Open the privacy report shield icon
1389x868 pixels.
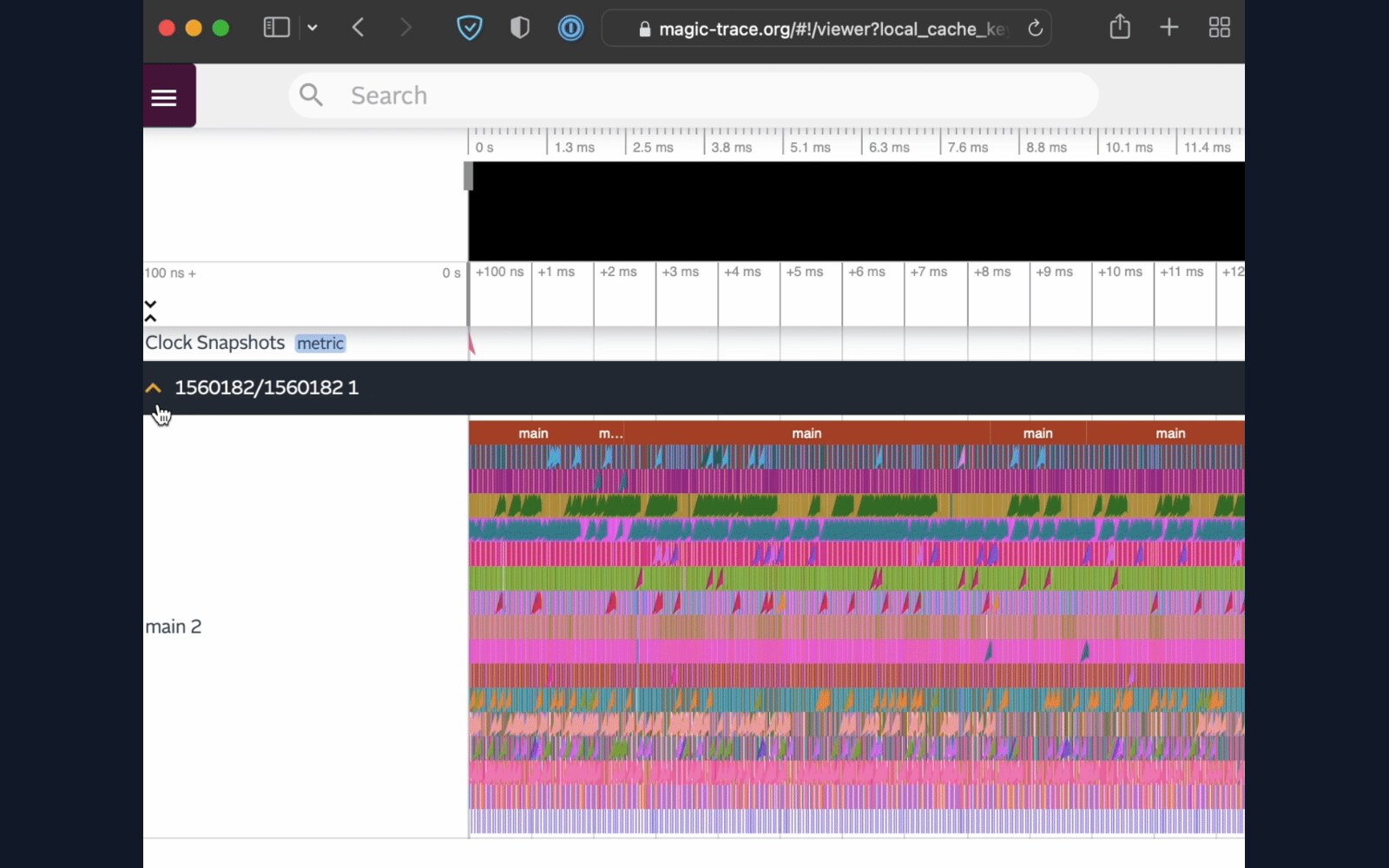pos(519,28)
